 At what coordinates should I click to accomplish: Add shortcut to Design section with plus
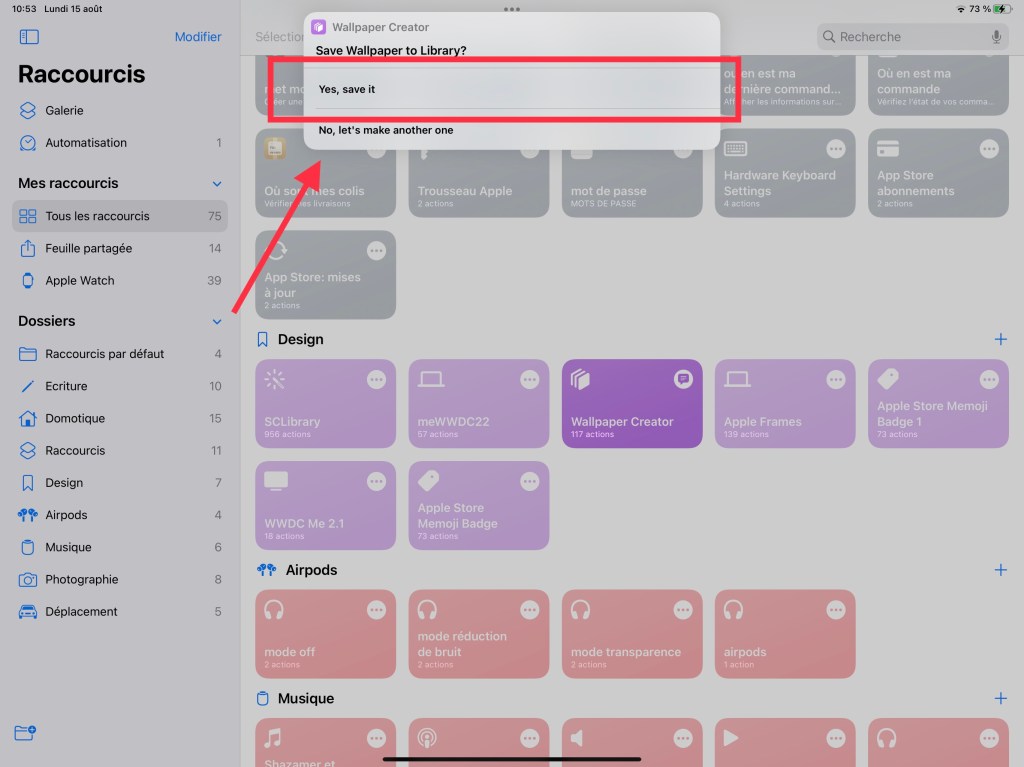pyautogui.click(x=1000, y=340)
